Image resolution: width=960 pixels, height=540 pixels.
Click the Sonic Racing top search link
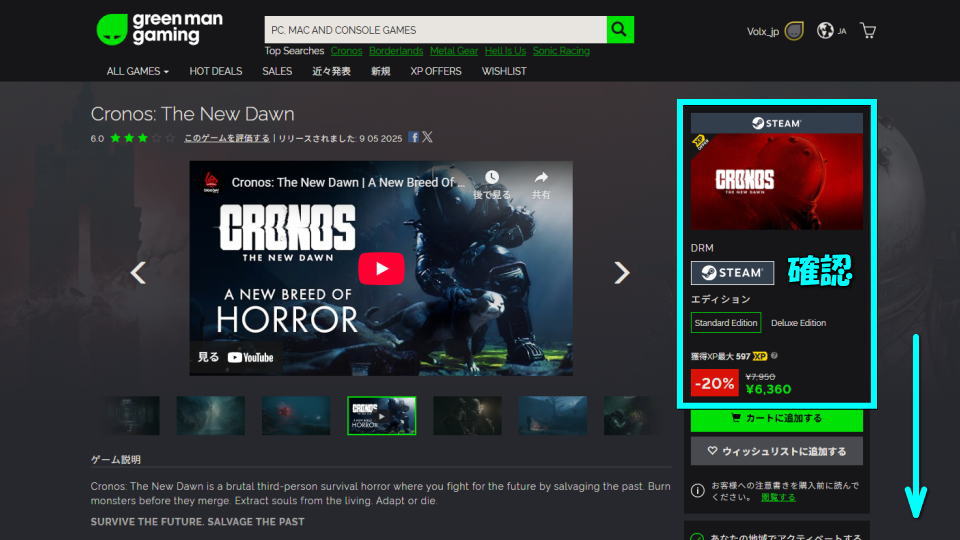561,51
